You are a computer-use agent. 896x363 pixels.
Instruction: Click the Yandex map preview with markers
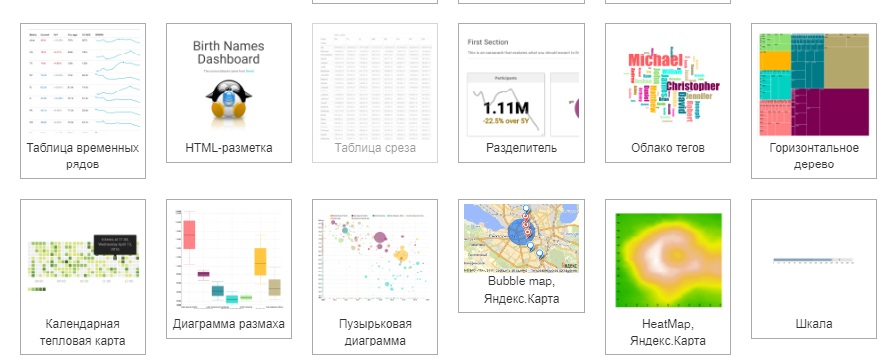click(x=521, y=238)
